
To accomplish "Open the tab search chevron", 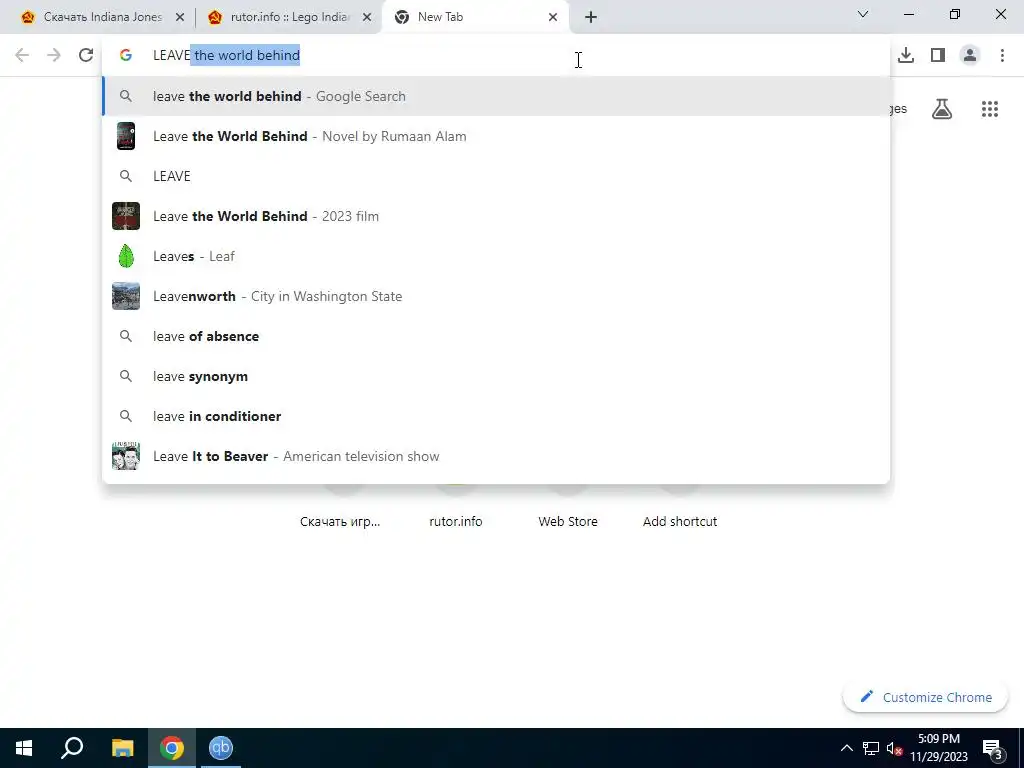I will tap(863, 14).
